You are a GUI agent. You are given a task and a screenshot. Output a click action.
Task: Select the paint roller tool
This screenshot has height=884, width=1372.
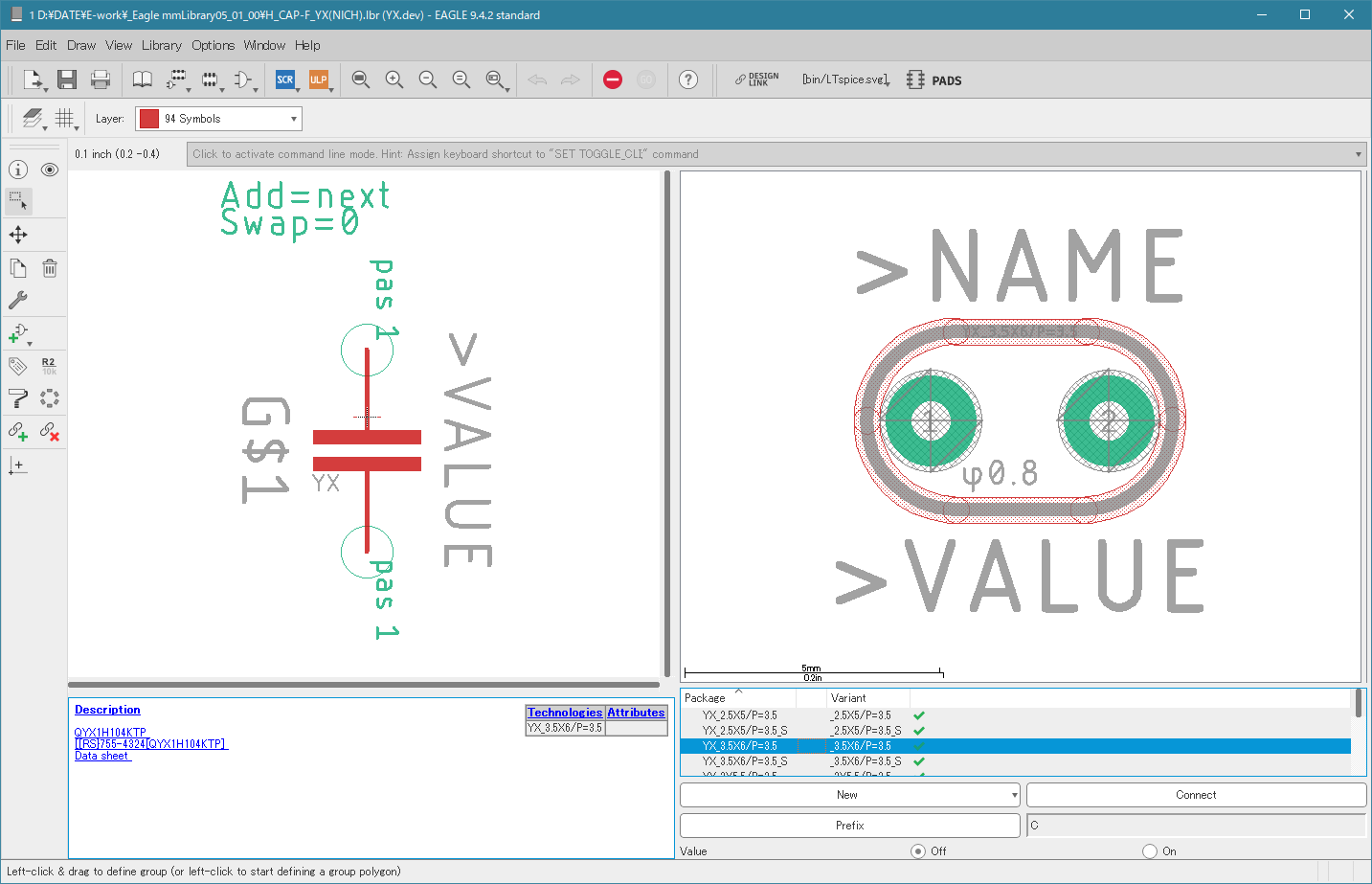coord(18,398)
